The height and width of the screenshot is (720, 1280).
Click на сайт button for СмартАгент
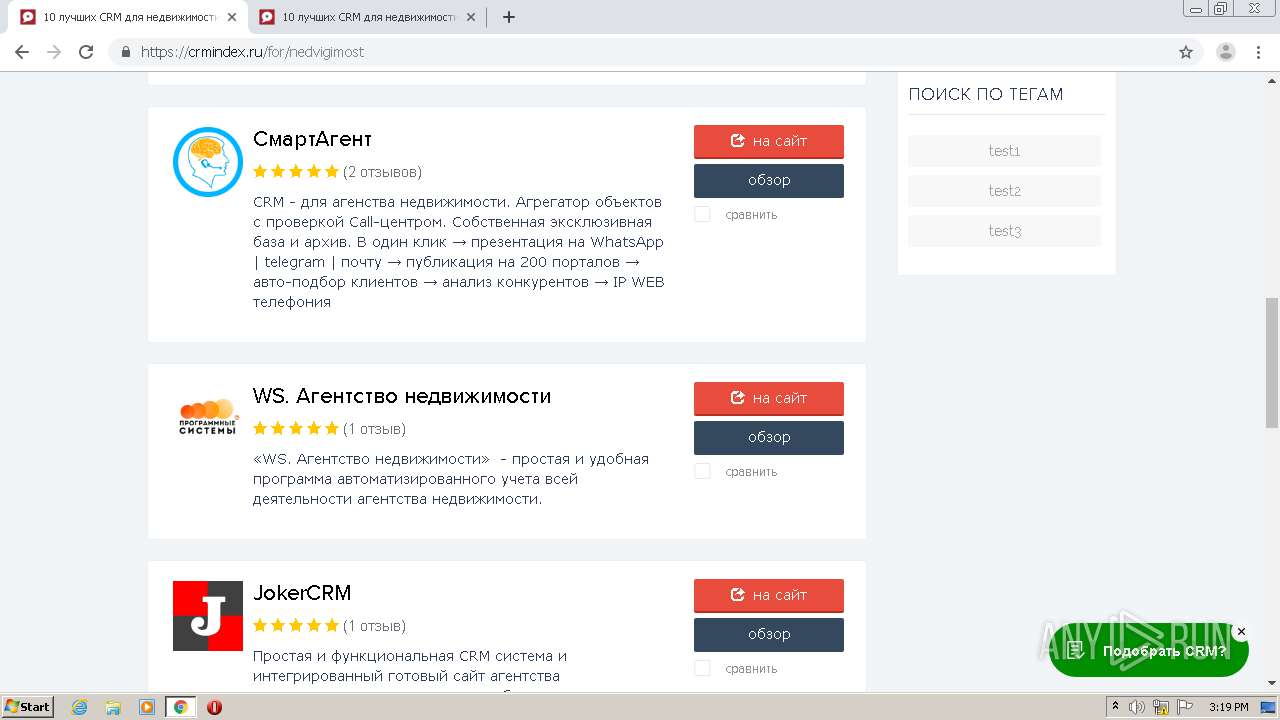click(x=769, y=141)
